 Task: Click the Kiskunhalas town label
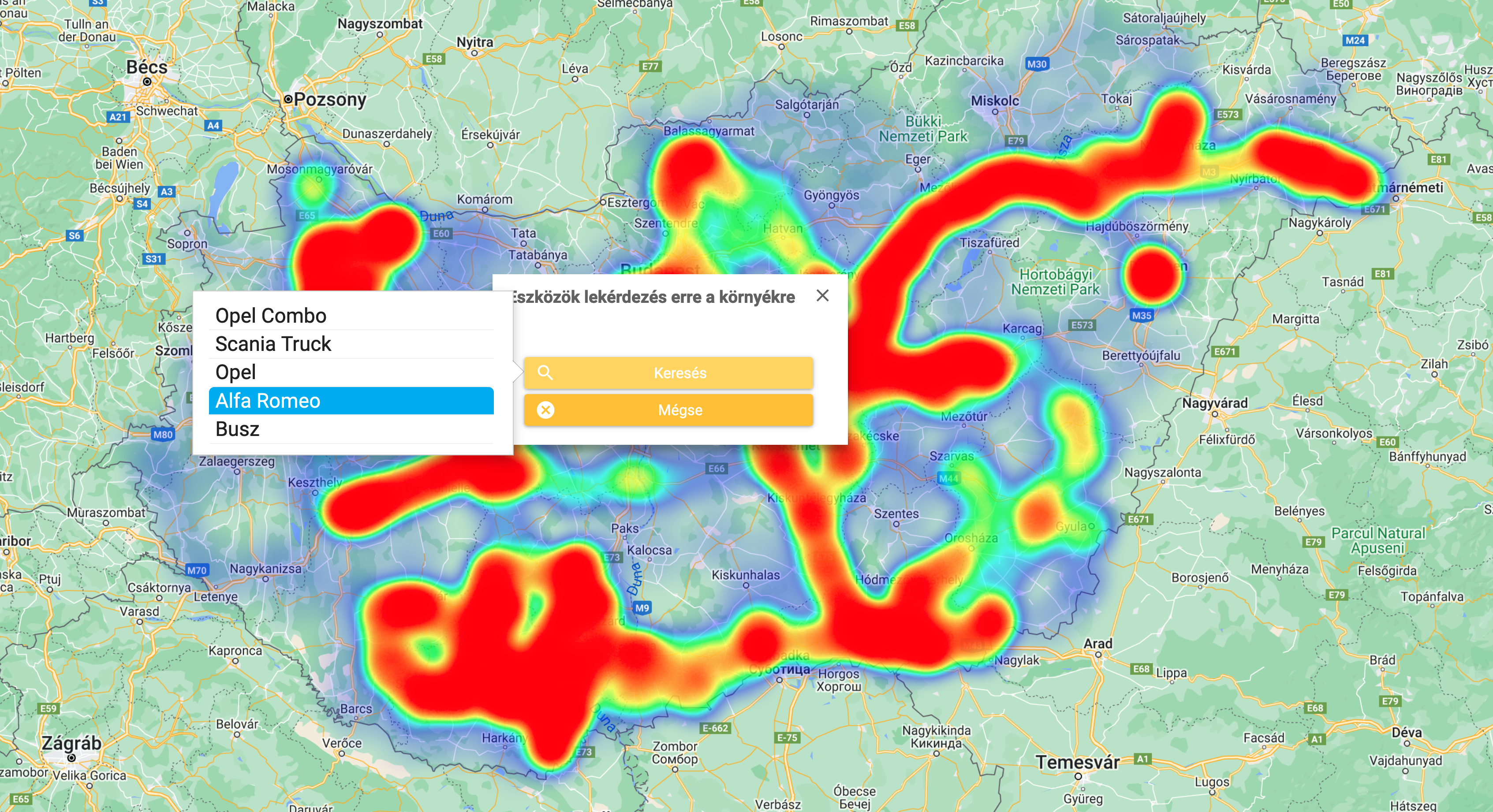coord(746,575)
